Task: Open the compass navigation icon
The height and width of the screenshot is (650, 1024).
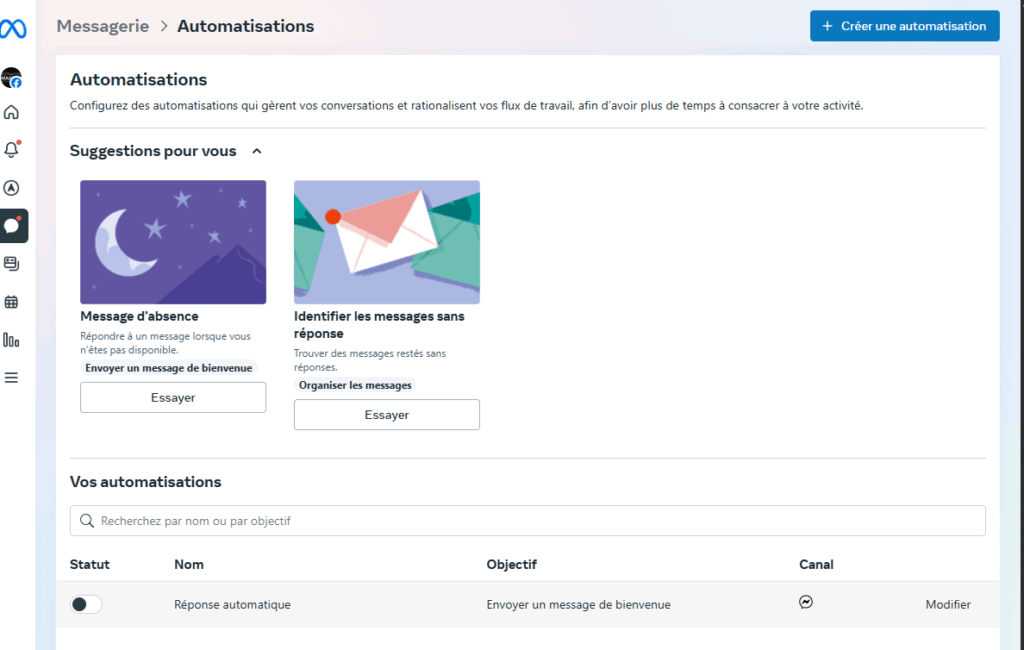Action: [12, 188]
